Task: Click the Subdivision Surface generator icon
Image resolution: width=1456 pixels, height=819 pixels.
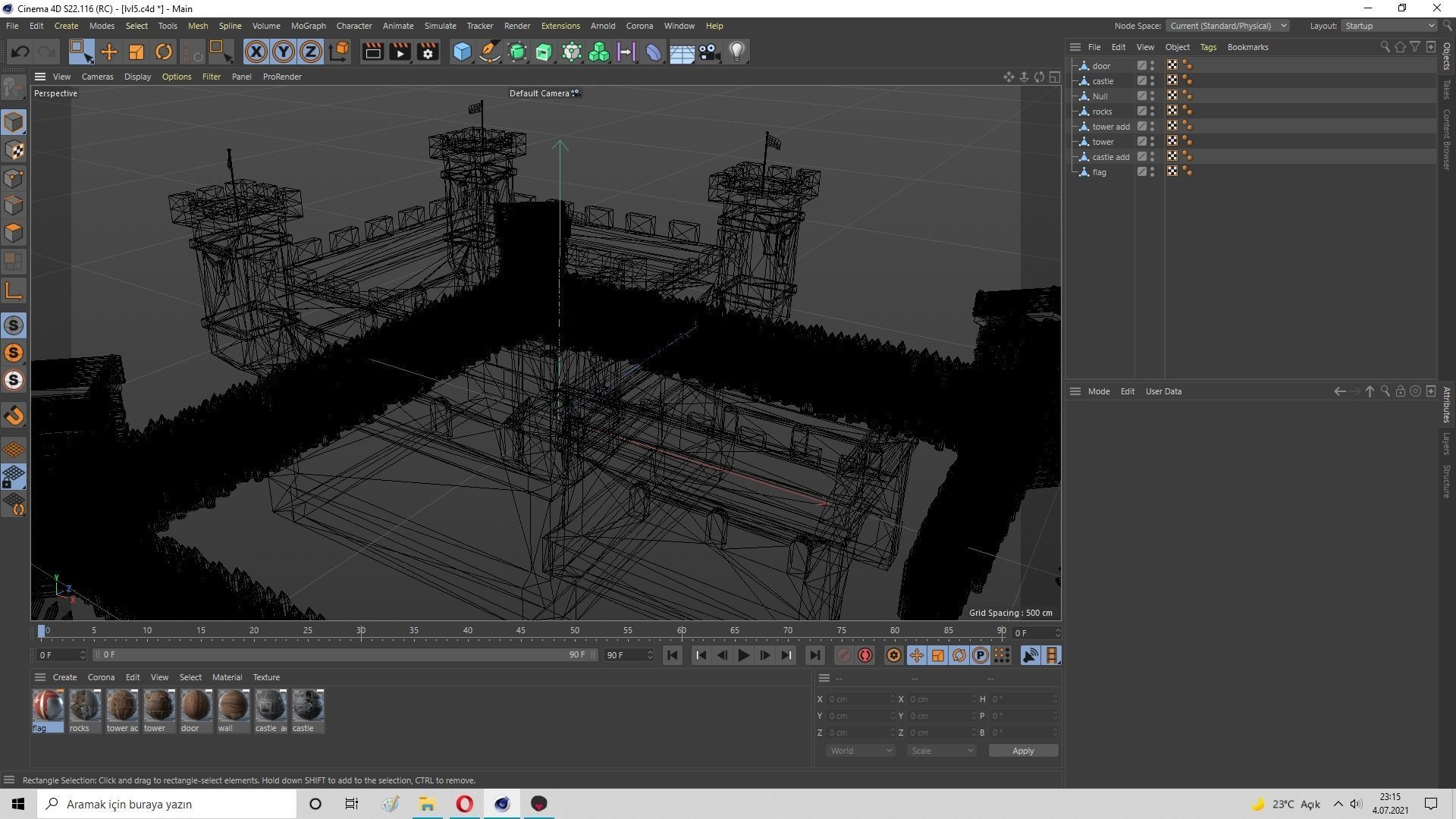Action: (518, 52)
